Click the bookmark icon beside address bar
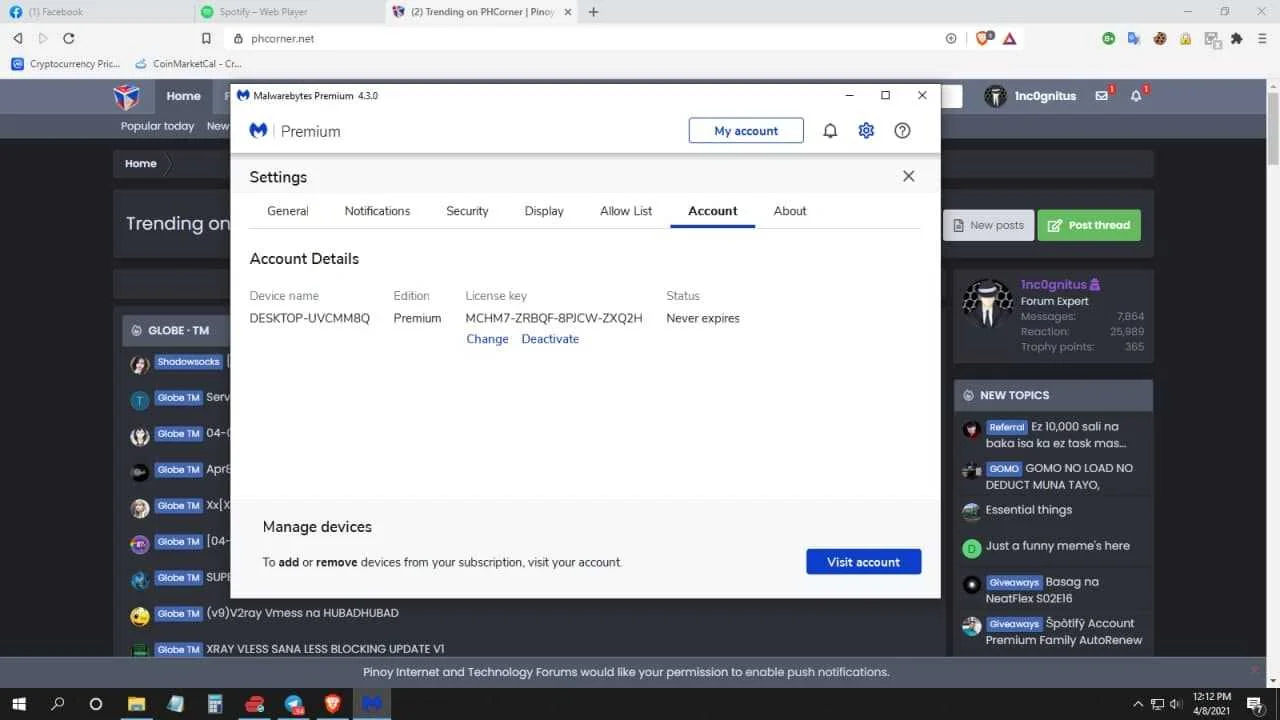Viewport: 1280px width, 720px height. 206,38
